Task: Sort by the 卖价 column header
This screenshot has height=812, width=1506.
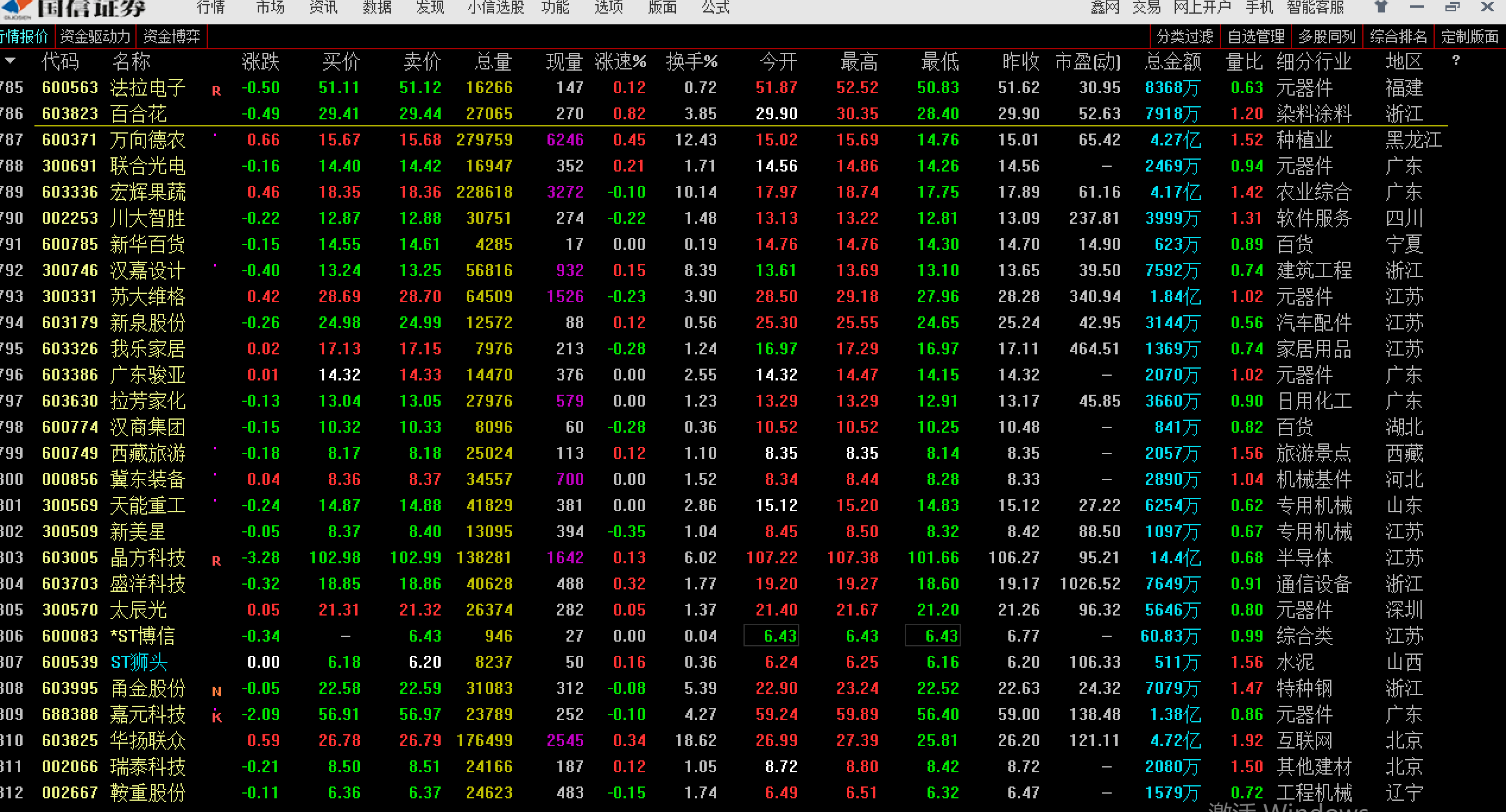Action: point(422,61)
